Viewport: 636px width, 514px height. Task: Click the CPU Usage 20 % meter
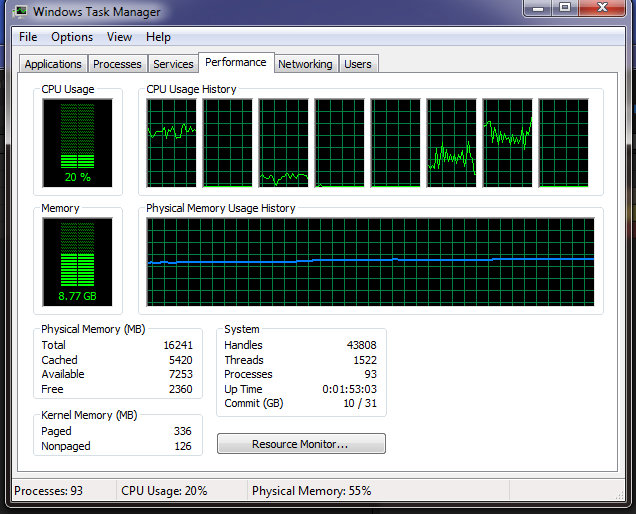77,143
